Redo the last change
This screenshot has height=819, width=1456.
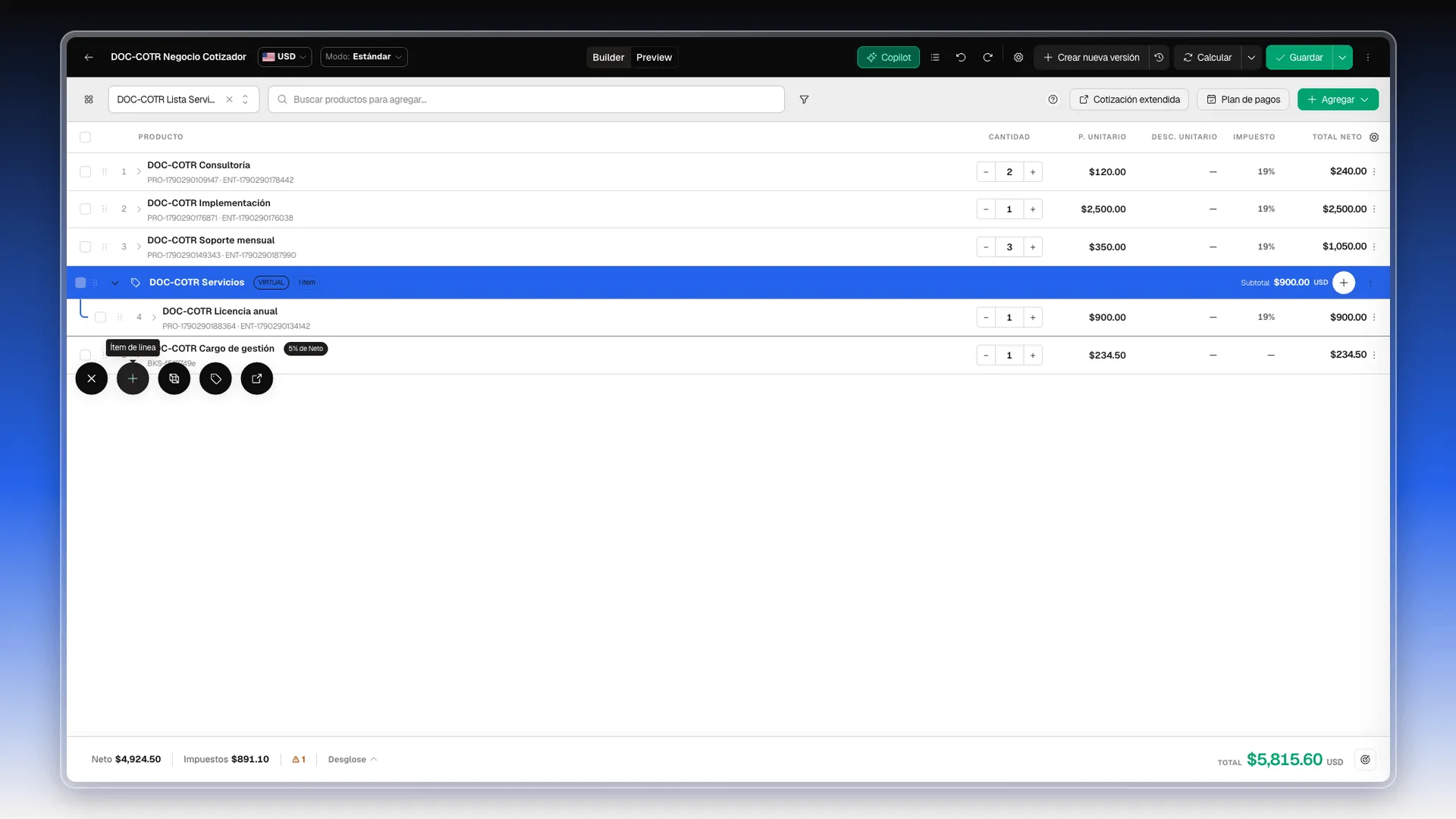[x=987, y=58]
